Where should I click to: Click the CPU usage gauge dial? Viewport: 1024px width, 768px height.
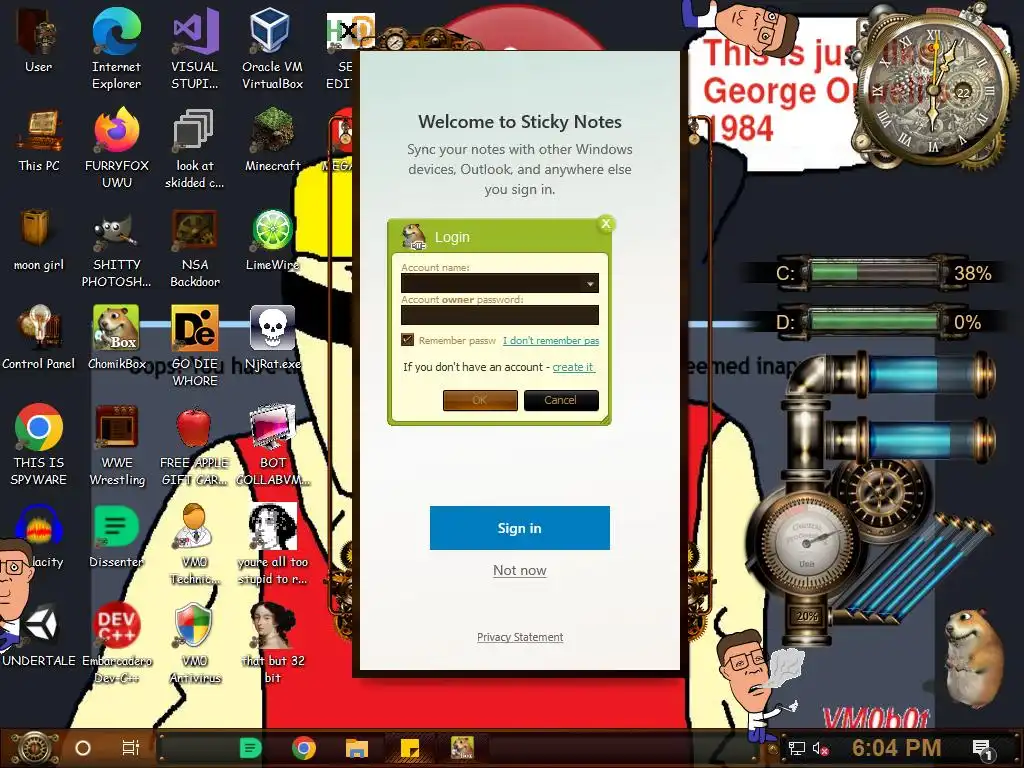click(x=807, y=541)
